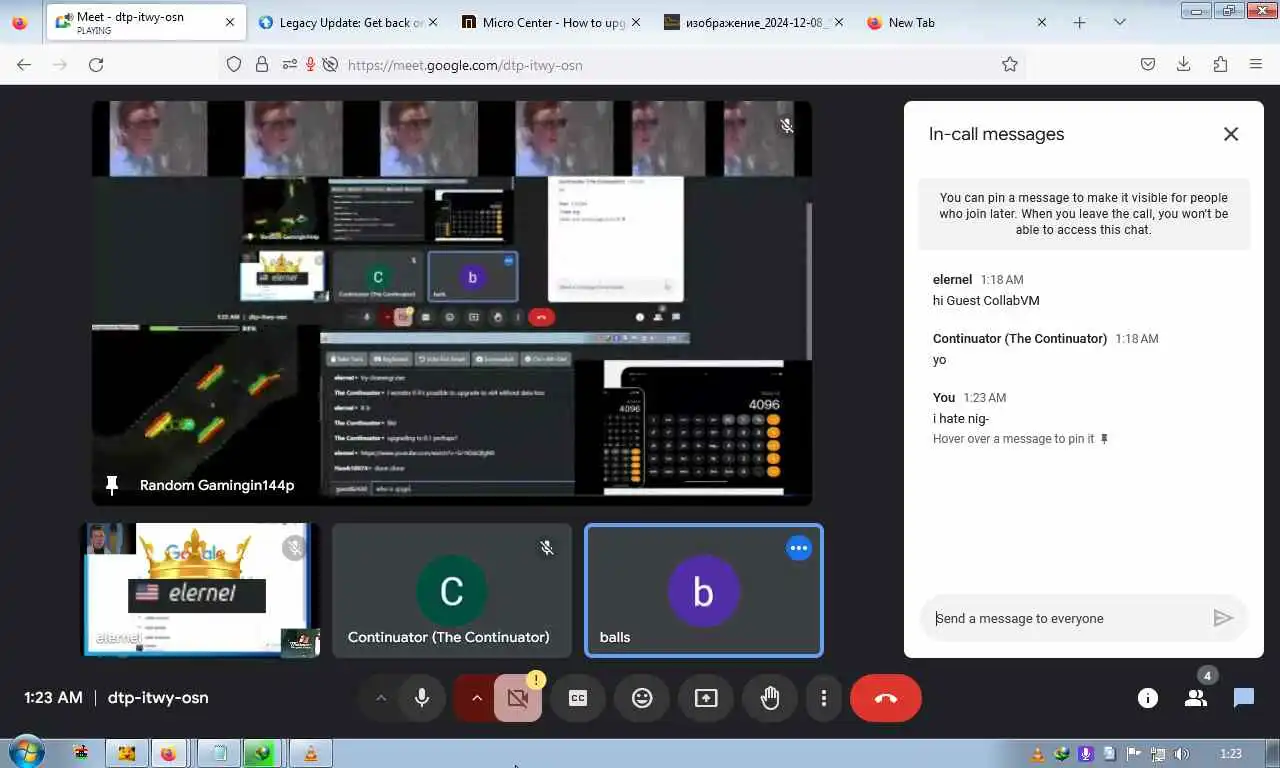Close the Micro Center tab

636,22
